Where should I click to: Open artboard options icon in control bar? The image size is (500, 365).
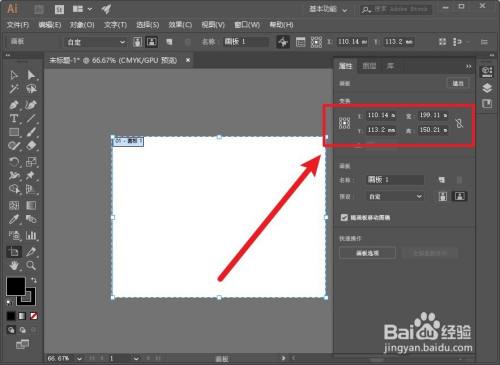[300, 42]
